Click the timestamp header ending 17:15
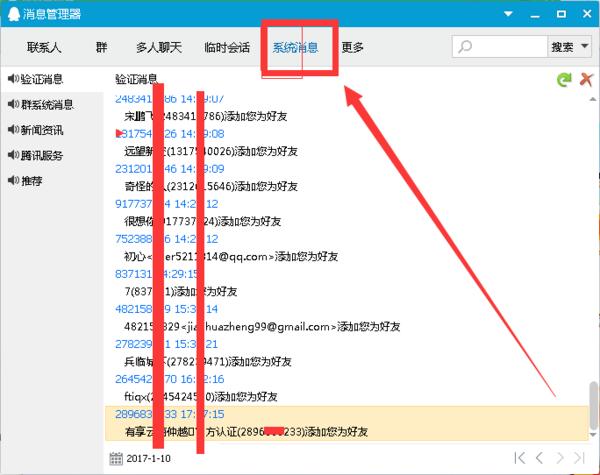Viewport: 600px width, 475px height. (170, 414)
